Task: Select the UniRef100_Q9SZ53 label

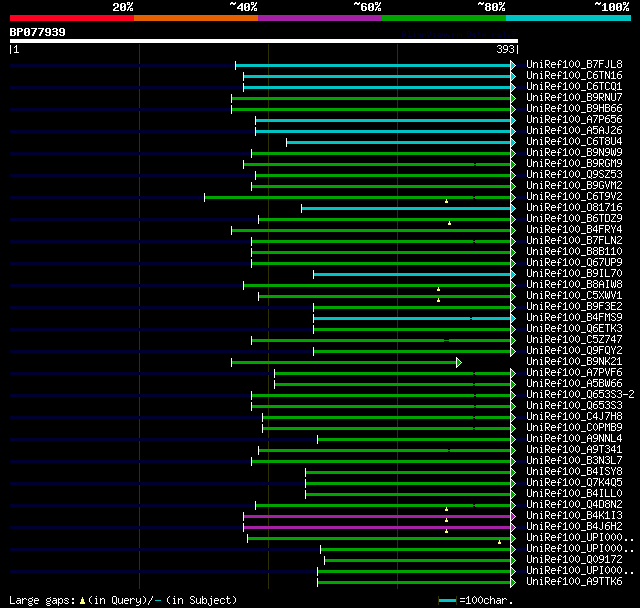Action: point(574,175)
